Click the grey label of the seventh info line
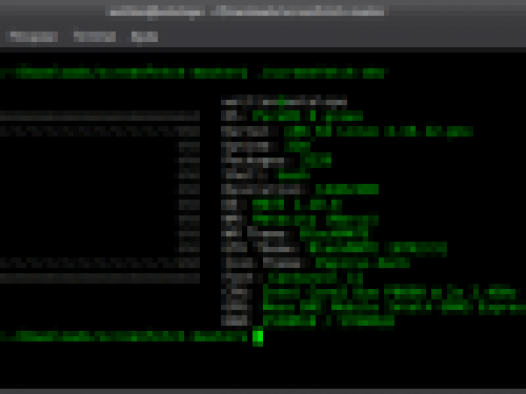Viewport: 526px width, 394px height. tap(232, 204)
